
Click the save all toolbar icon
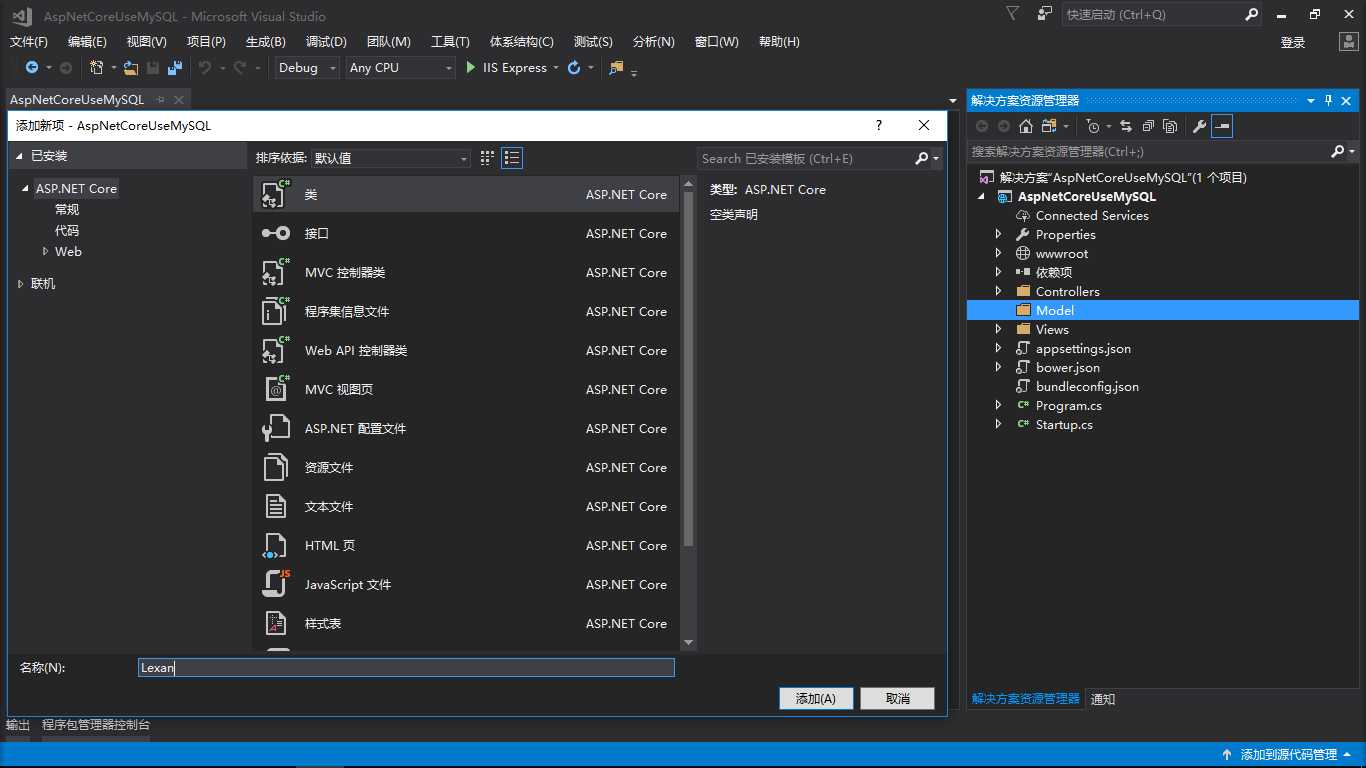(x=175, y=67)
